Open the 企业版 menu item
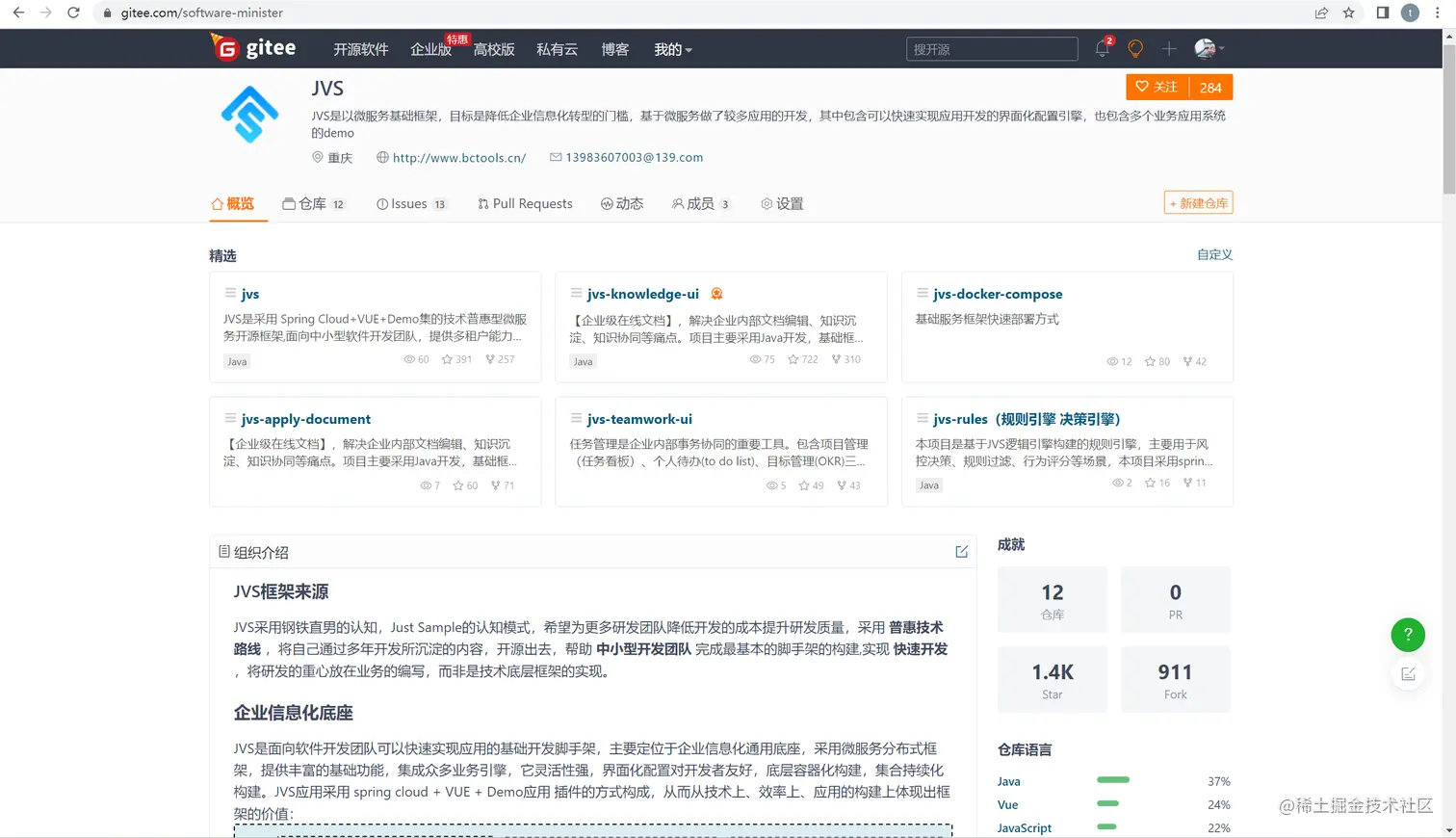Screen dimensions: 1456x838 coord(430,49)
